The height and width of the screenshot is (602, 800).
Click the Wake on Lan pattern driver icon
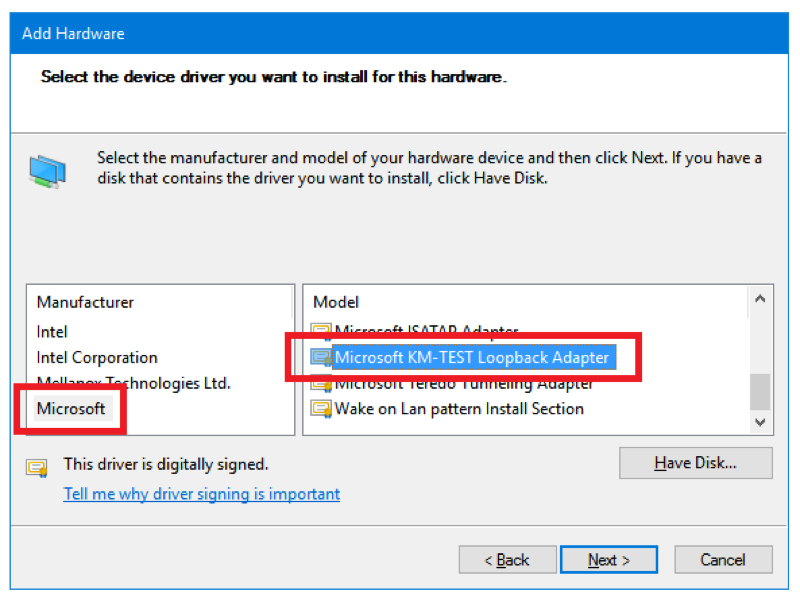coord(321,409)
